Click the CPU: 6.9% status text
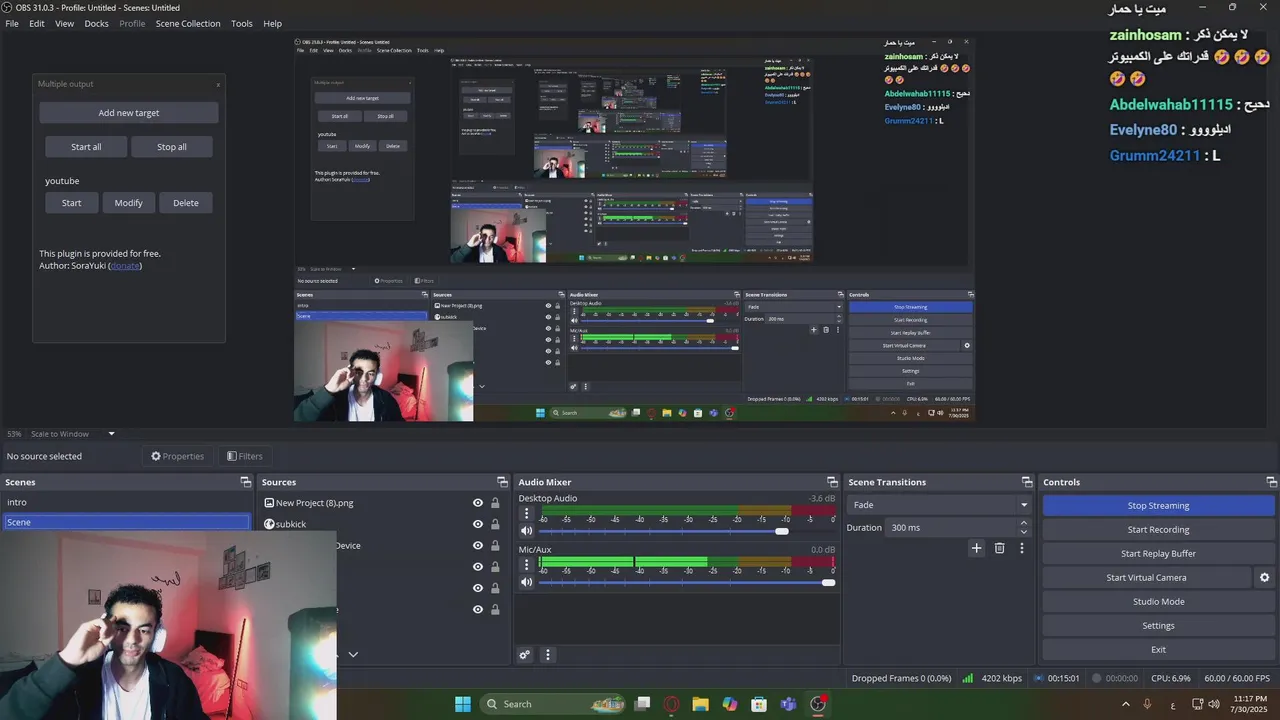 click(1170, 679)
